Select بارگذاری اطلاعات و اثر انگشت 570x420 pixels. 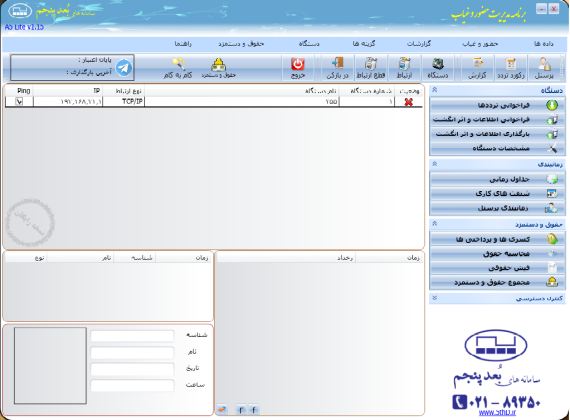tap(497, 134)
